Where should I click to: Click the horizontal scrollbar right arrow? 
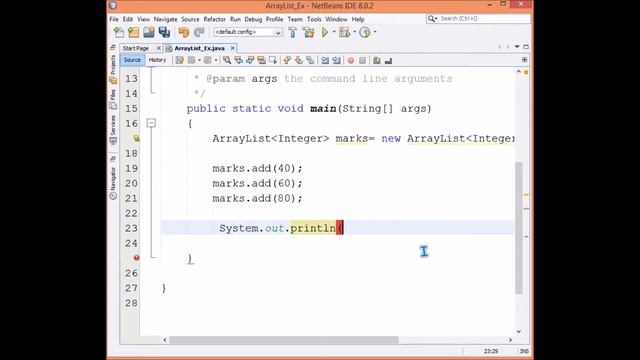[x=510, y=340]
